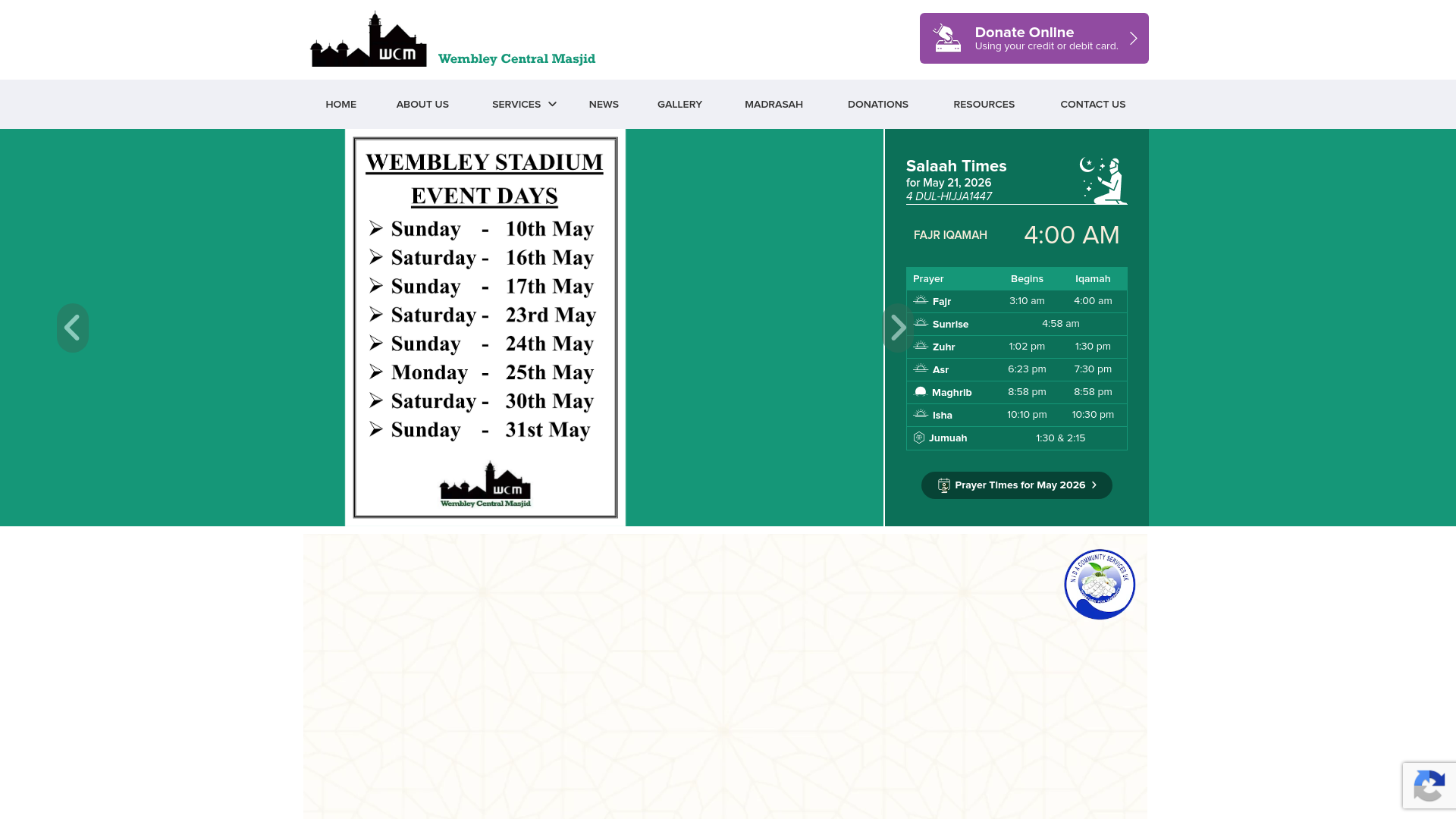The width and height of the screenshot is (1456, 819).
Task: Open the Resources menu item
Action: 984,104
